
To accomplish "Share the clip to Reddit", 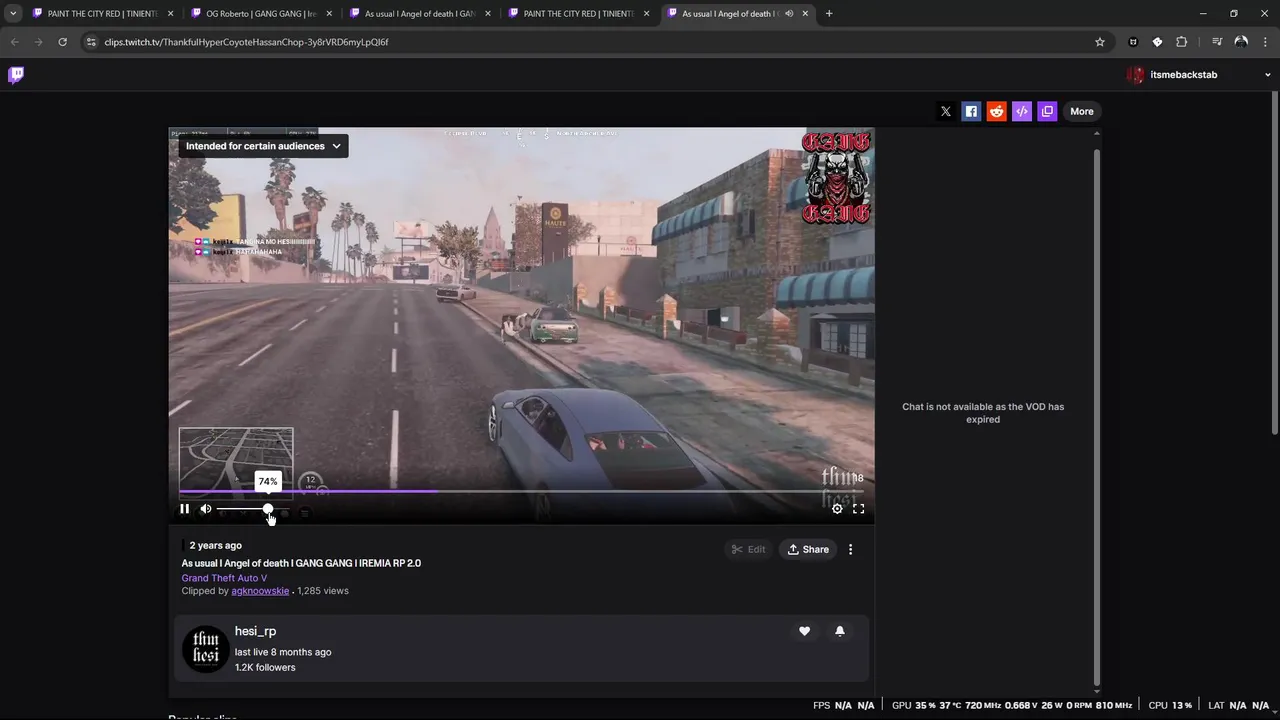I will point(996,111).
